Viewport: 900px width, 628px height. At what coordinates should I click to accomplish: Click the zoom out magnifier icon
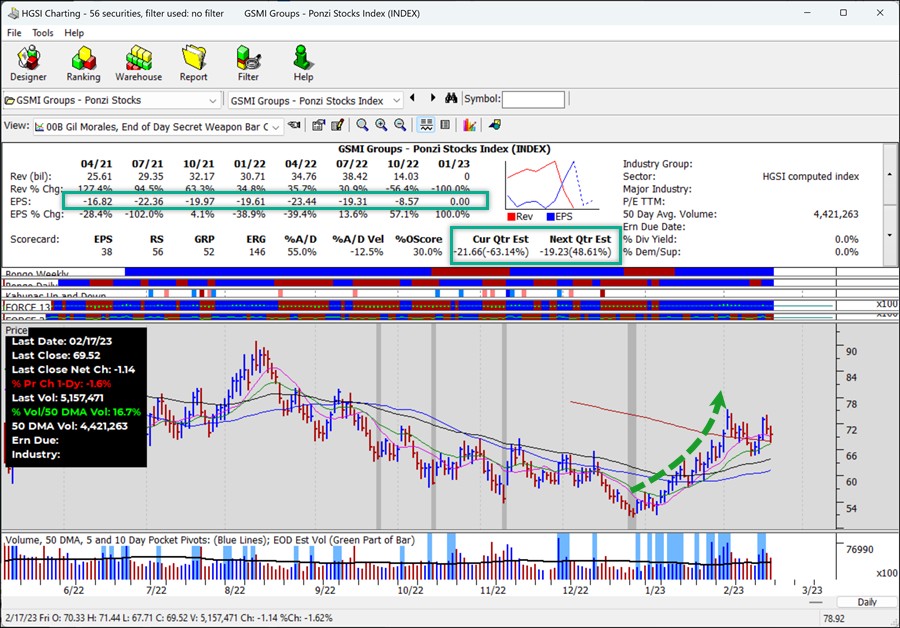pos(400,125)
